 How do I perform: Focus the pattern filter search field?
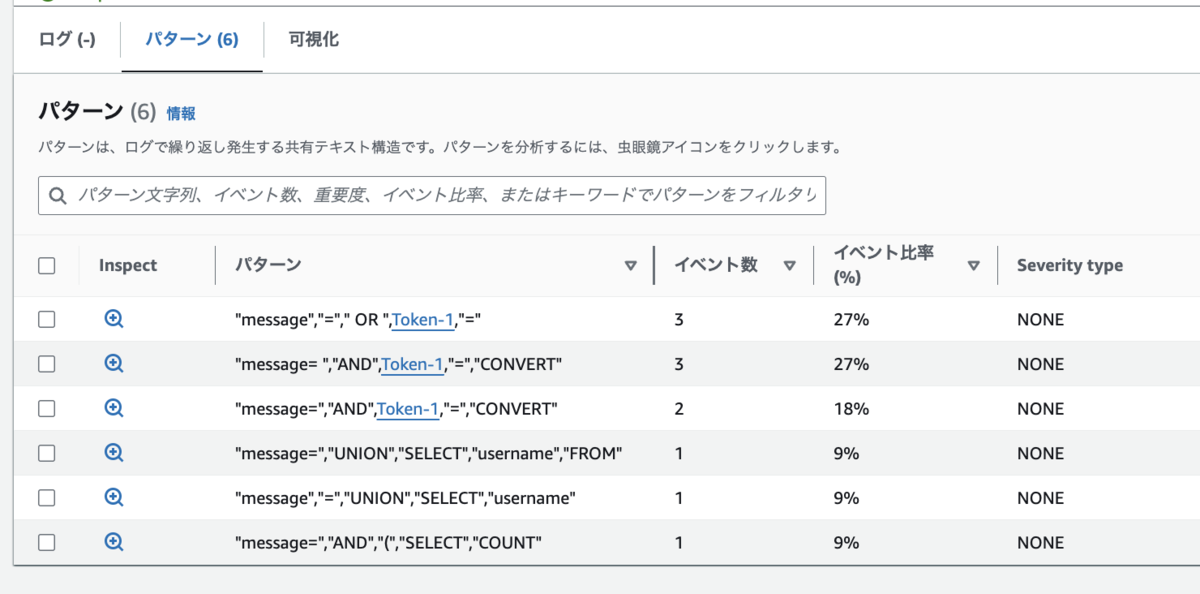coord(446,196)
